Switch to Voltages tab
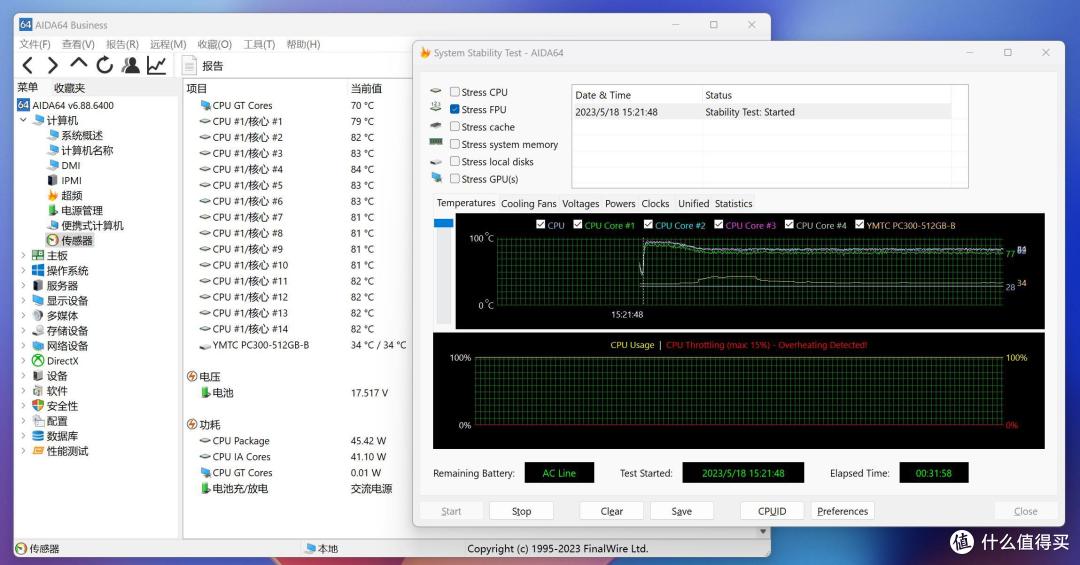The image size is (1080, 565). [x=581, y=204]
